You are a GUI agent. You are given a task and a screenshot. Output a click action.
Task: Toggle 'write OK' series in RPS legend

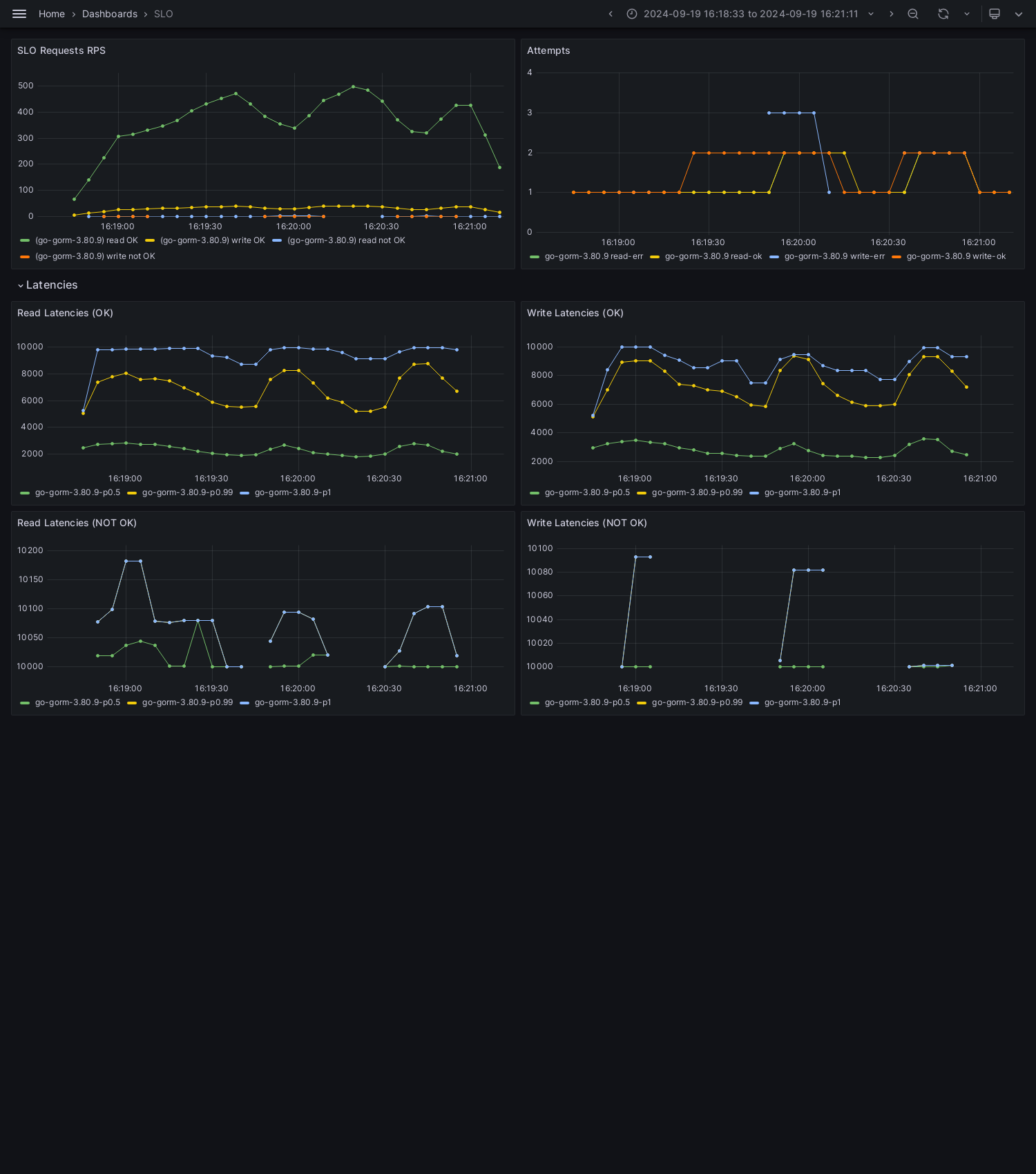point(213,240)
